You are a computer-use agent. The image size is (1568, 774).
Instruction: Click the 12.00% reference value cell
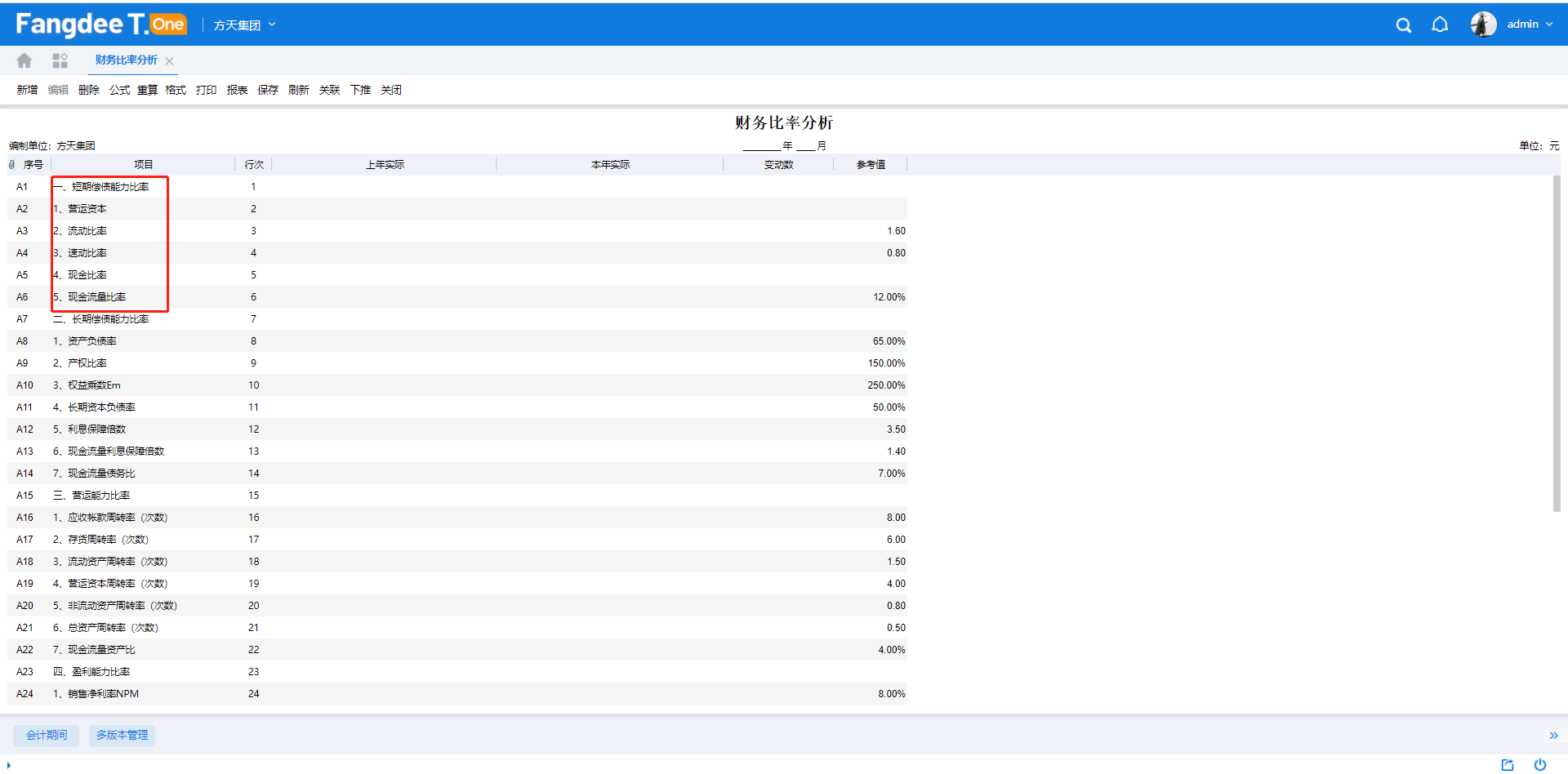(871, 297)
